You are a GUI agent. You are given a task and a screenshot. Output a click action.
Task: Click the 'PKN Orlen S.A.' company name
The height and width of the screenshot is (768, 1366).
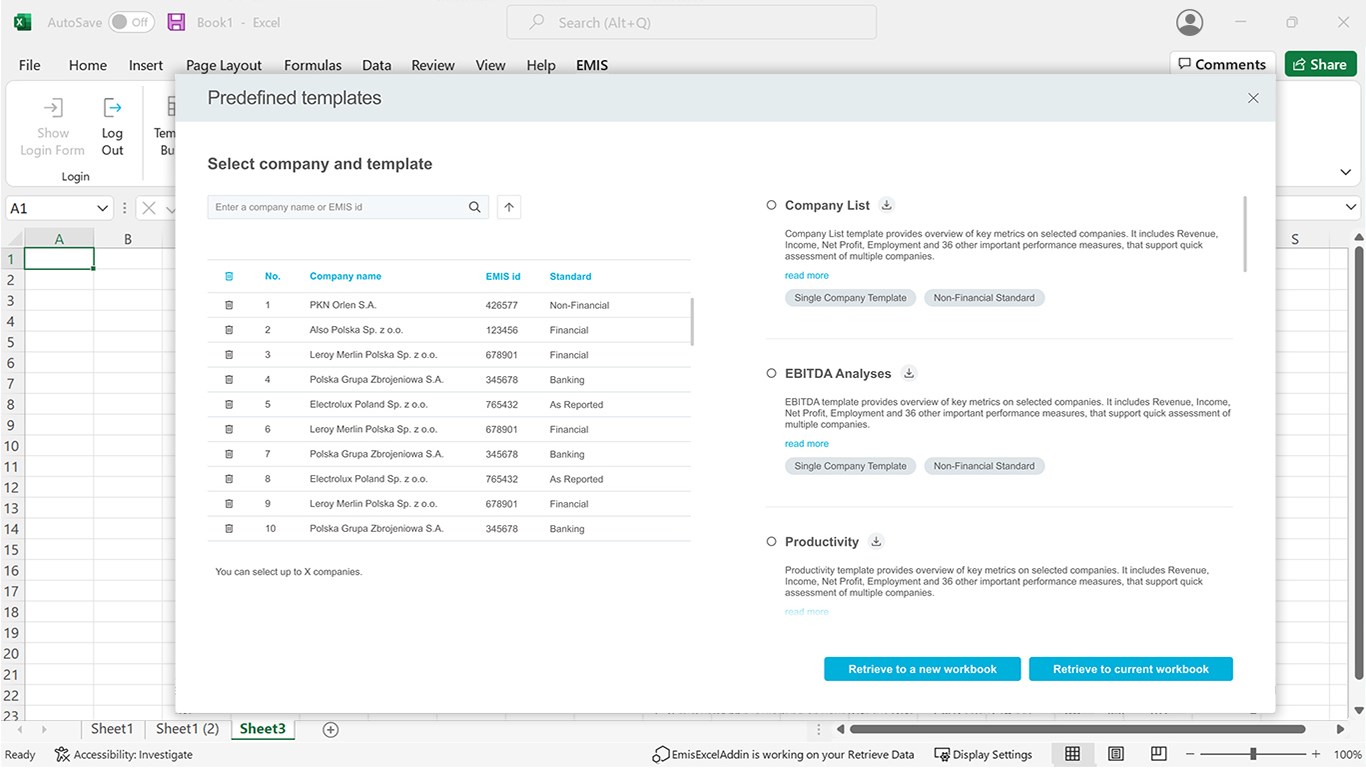pyautogui.click(x=343, y=305)
